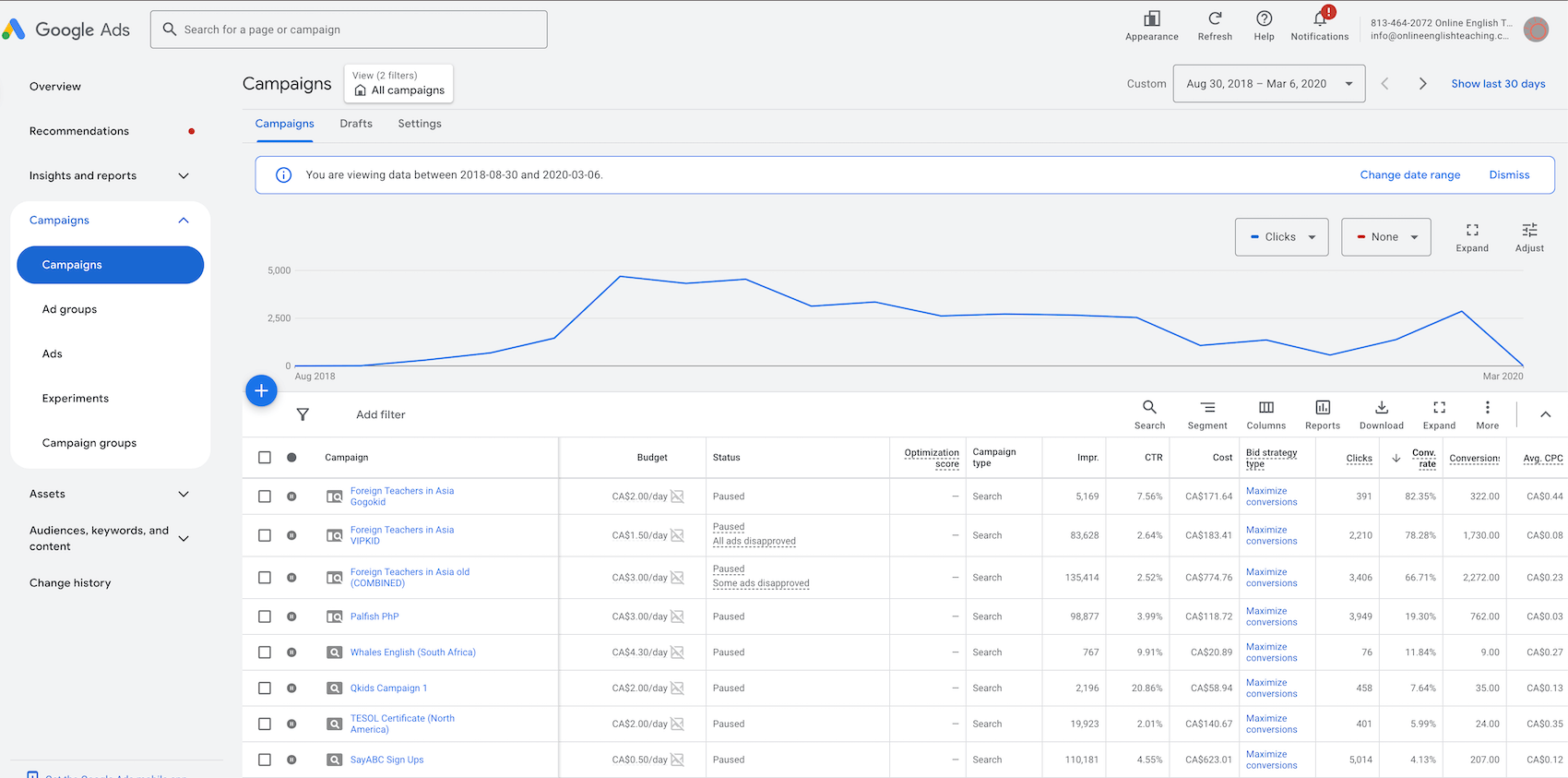Expand the Assets section
Viewport: 1568px width, 778px height.
click(x=184, y=495)
